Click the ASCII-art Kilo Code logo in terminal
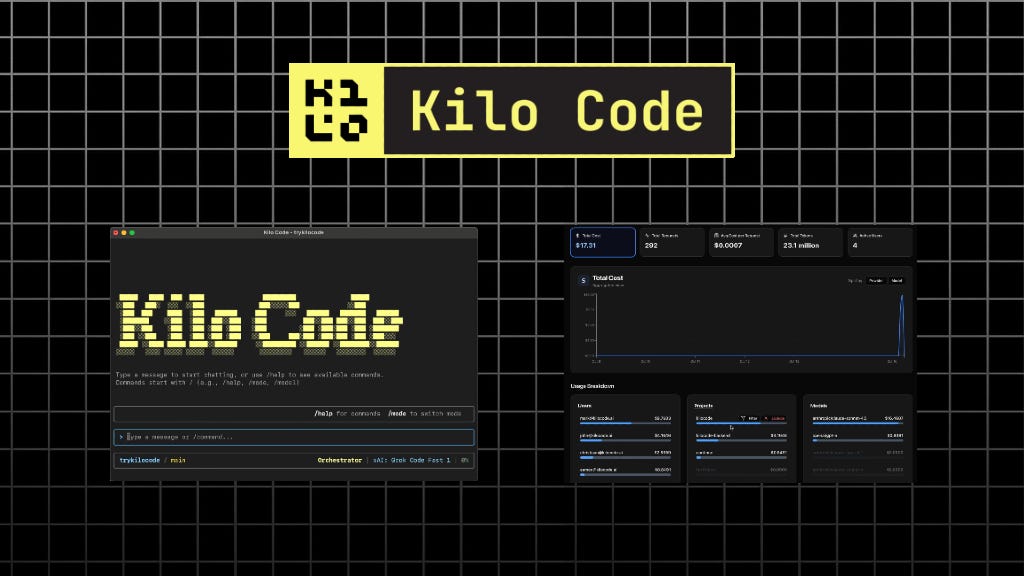 coord(260,324)
